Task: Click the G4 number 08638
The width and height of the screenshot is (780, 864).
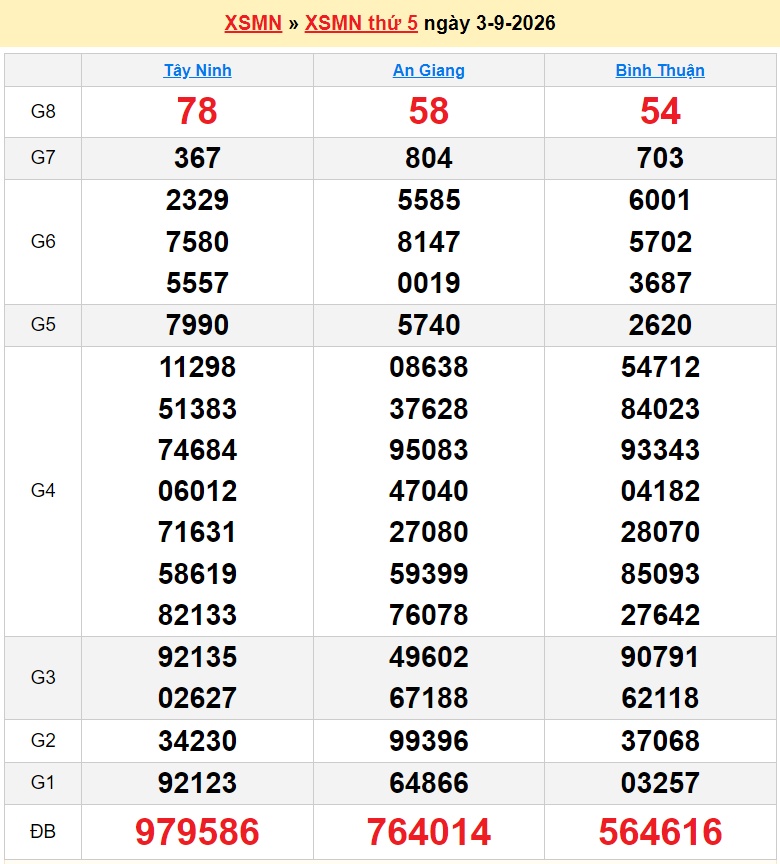Action: tap(429, 367)
